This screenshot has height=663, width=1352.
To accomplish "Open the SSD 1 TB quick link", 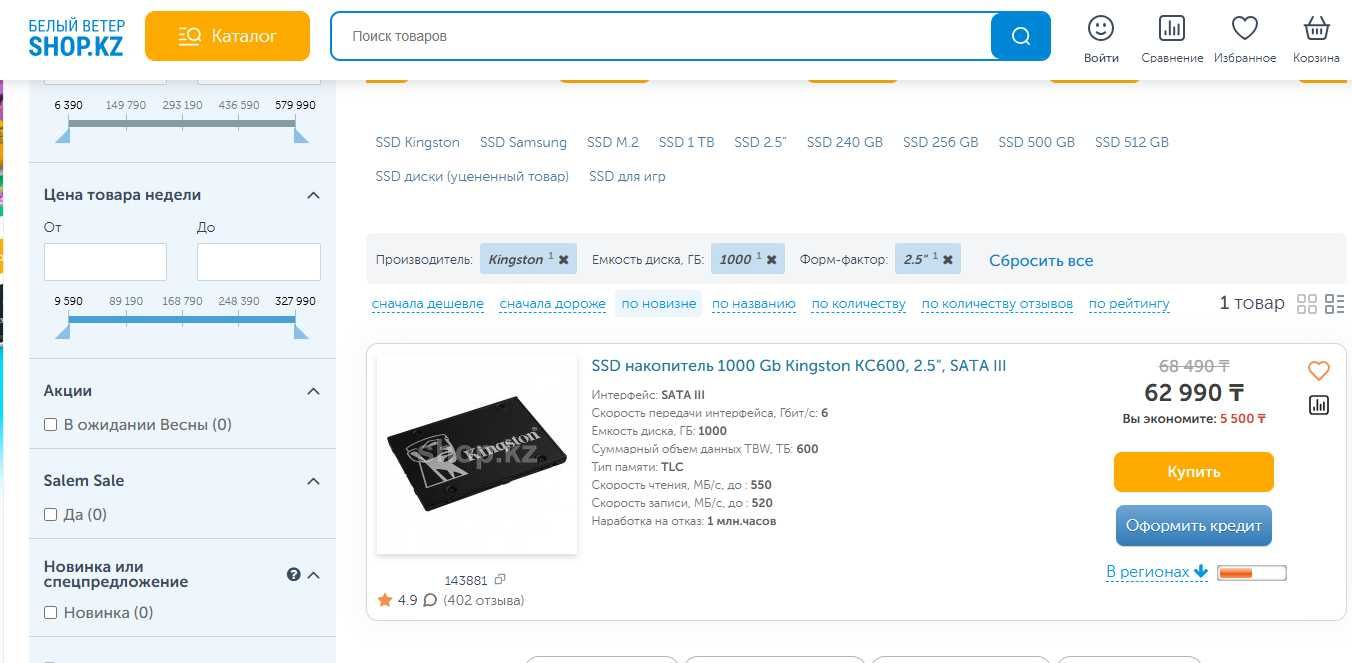I will (687, 142).
